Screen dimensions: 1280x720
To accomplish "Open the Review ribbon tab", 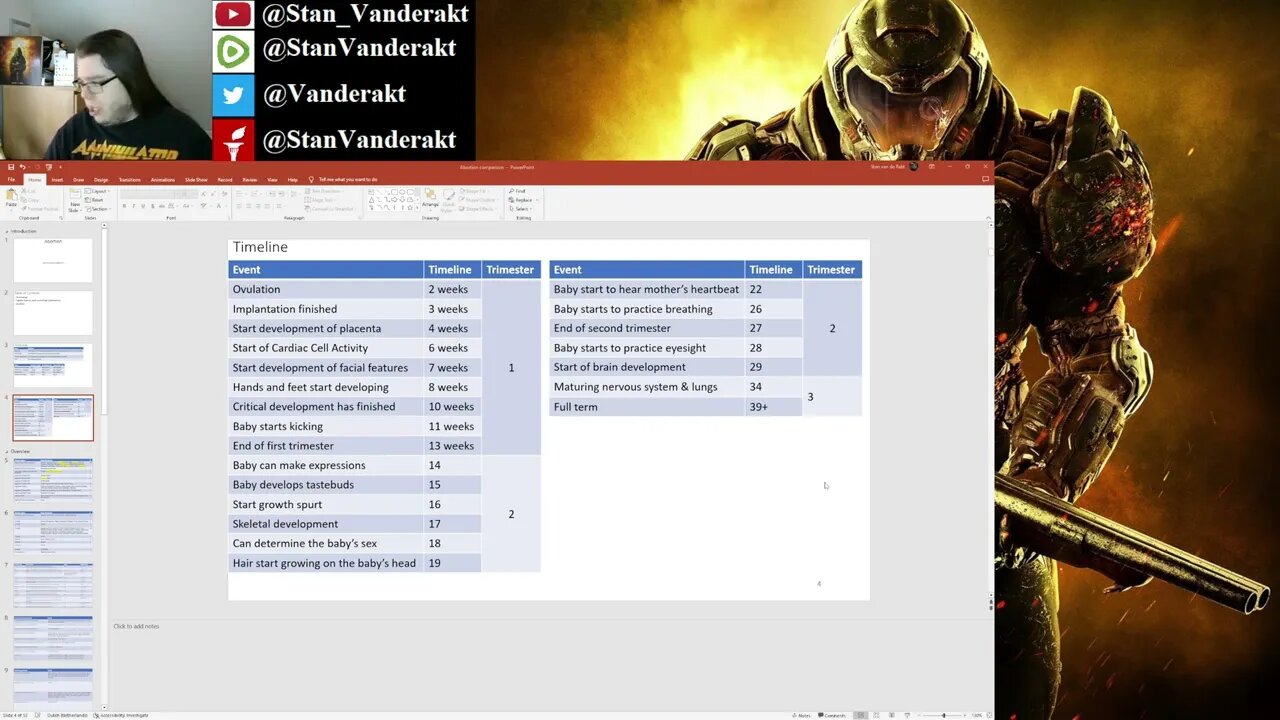I will coord(250,180).
